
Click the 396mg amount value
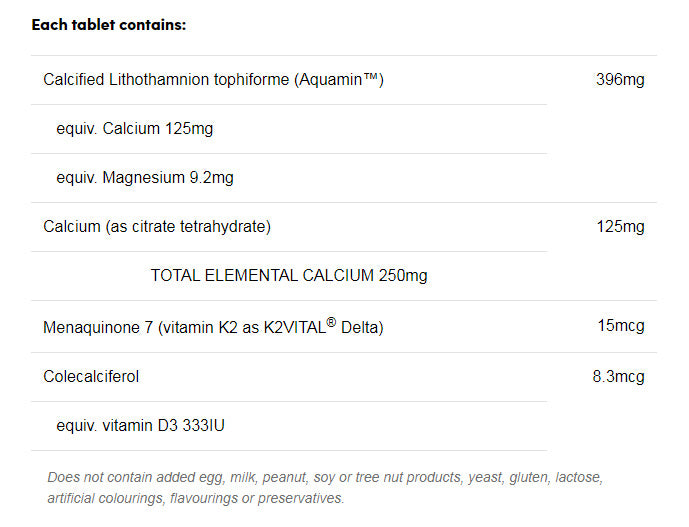620,80
